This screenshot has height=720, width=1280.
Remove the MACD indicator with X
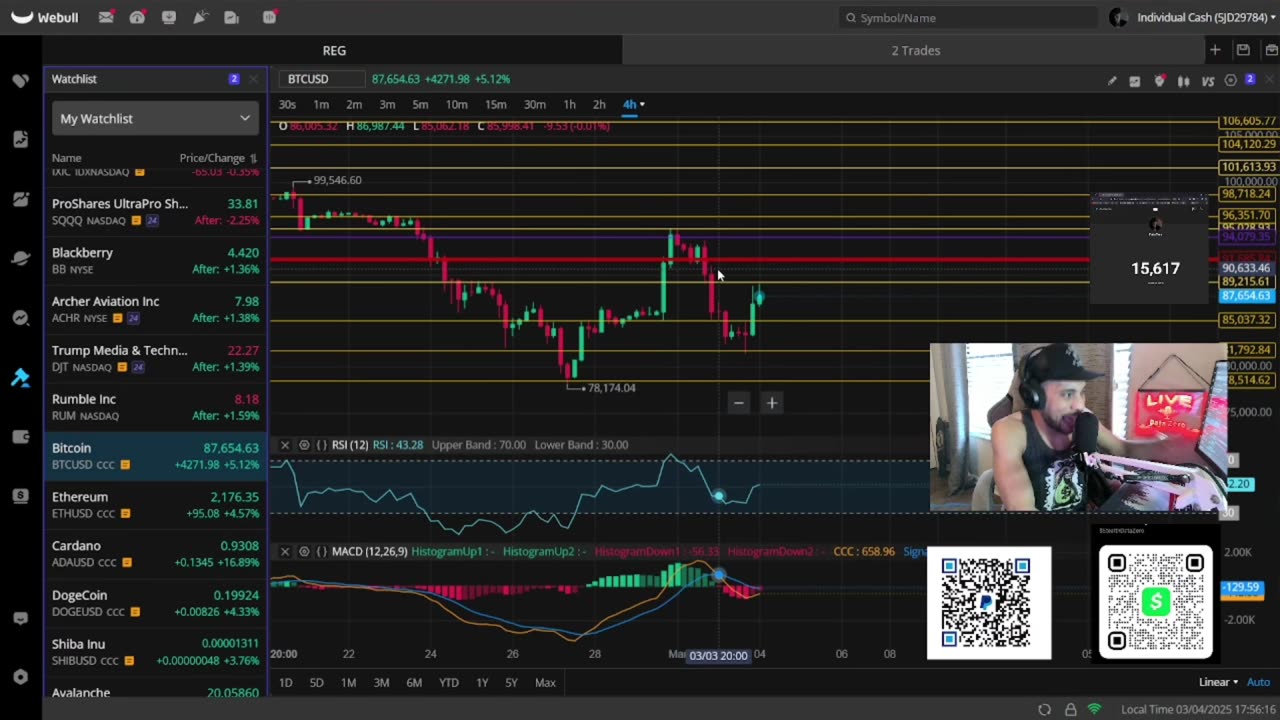(285, 551)
